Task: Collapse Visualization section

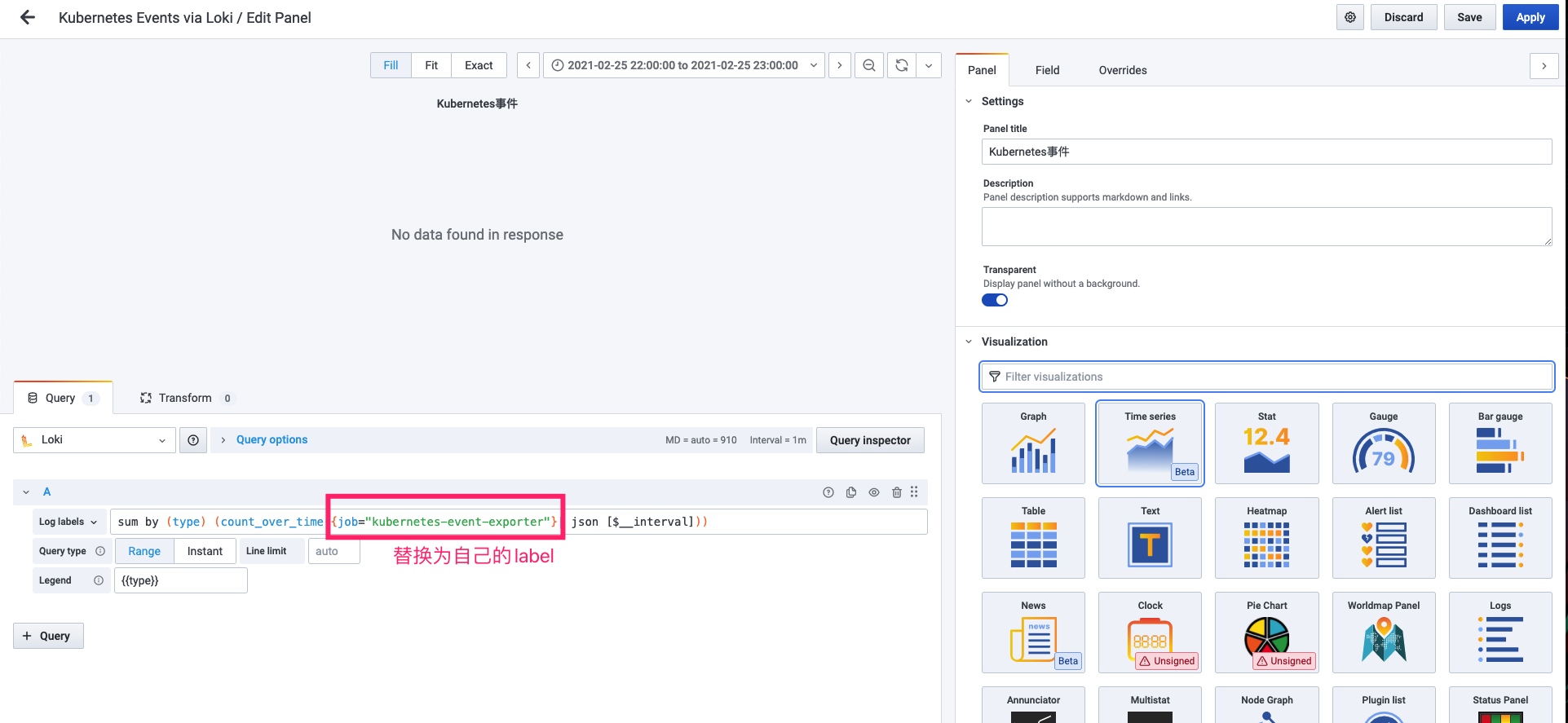Action: tap(969, 342)
